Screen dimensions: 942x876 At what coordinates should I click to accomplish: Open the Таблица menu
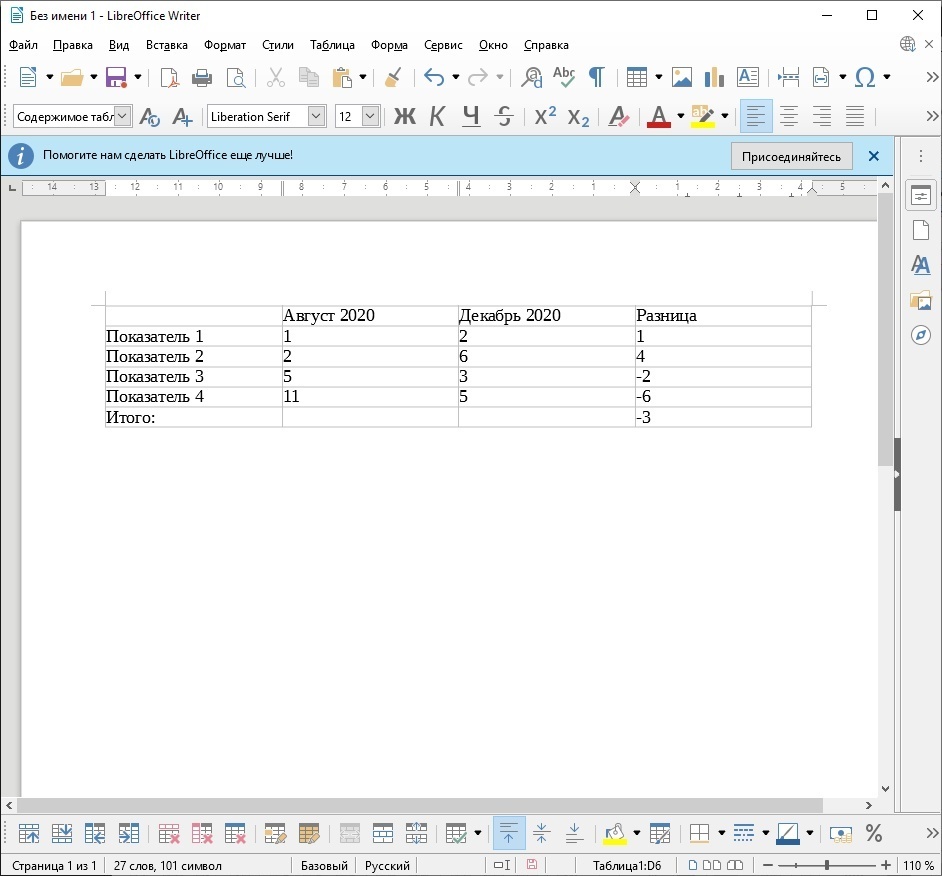pos(332,45)
